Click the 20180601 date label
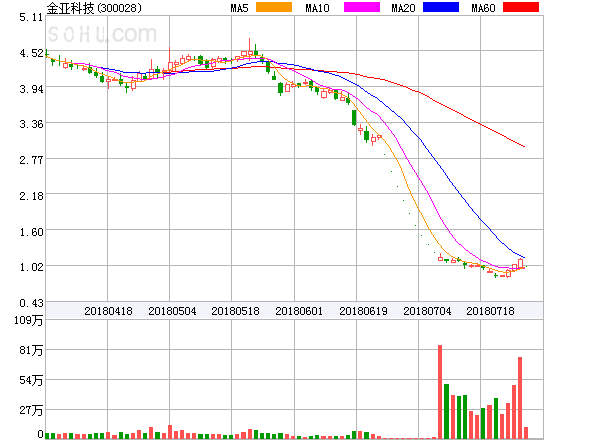The image size is (600, 440). [299, 311]
